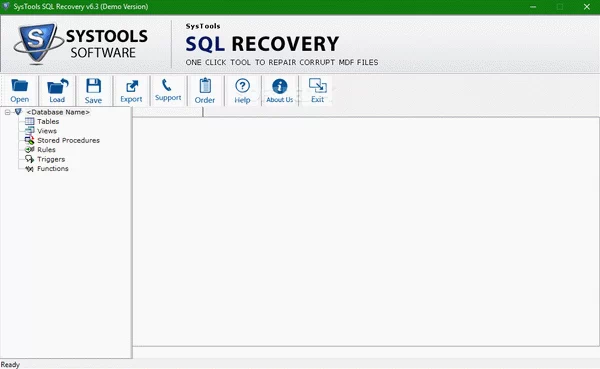Select the Triggers tree item
Image resolution: width=600 pixels, height=369 pixels.
point(51,159)
